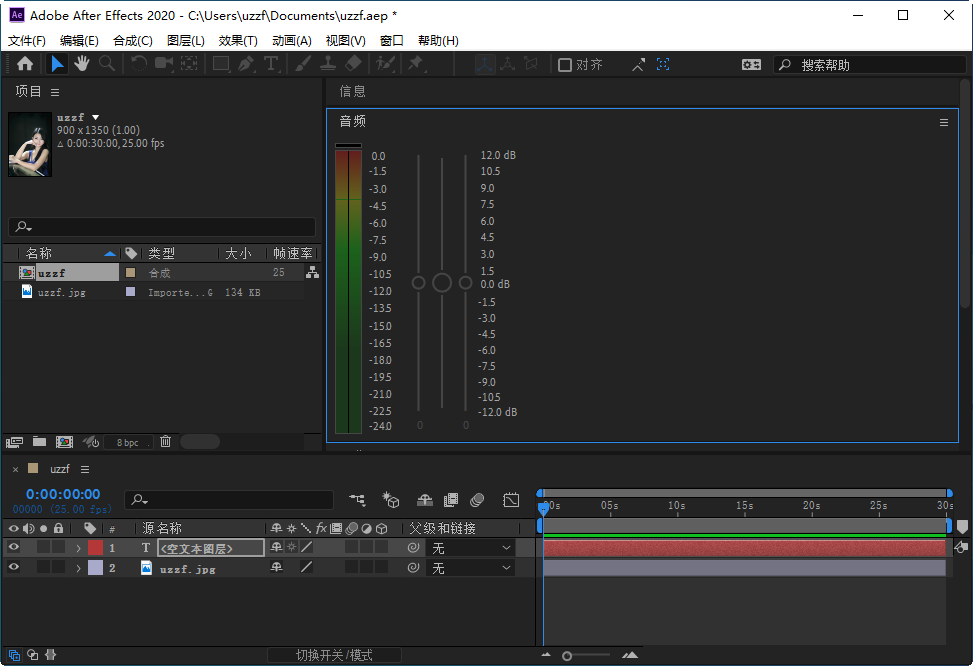This screenshot has width=973, height=666.
Task: Twirl open properties of the uzzf.jpg layer
Action: click(x=78, y=567)
